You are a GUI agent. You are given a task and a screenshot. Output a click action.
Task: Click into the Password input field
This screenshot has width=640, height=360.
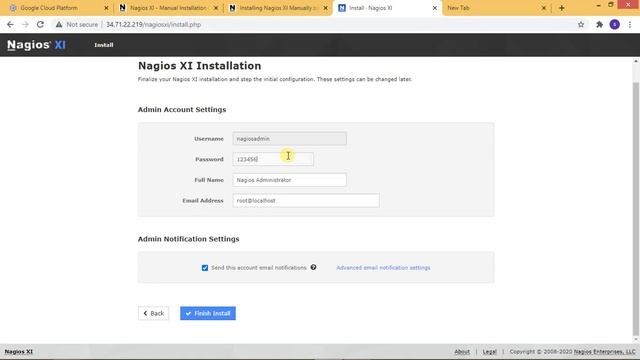273,159
